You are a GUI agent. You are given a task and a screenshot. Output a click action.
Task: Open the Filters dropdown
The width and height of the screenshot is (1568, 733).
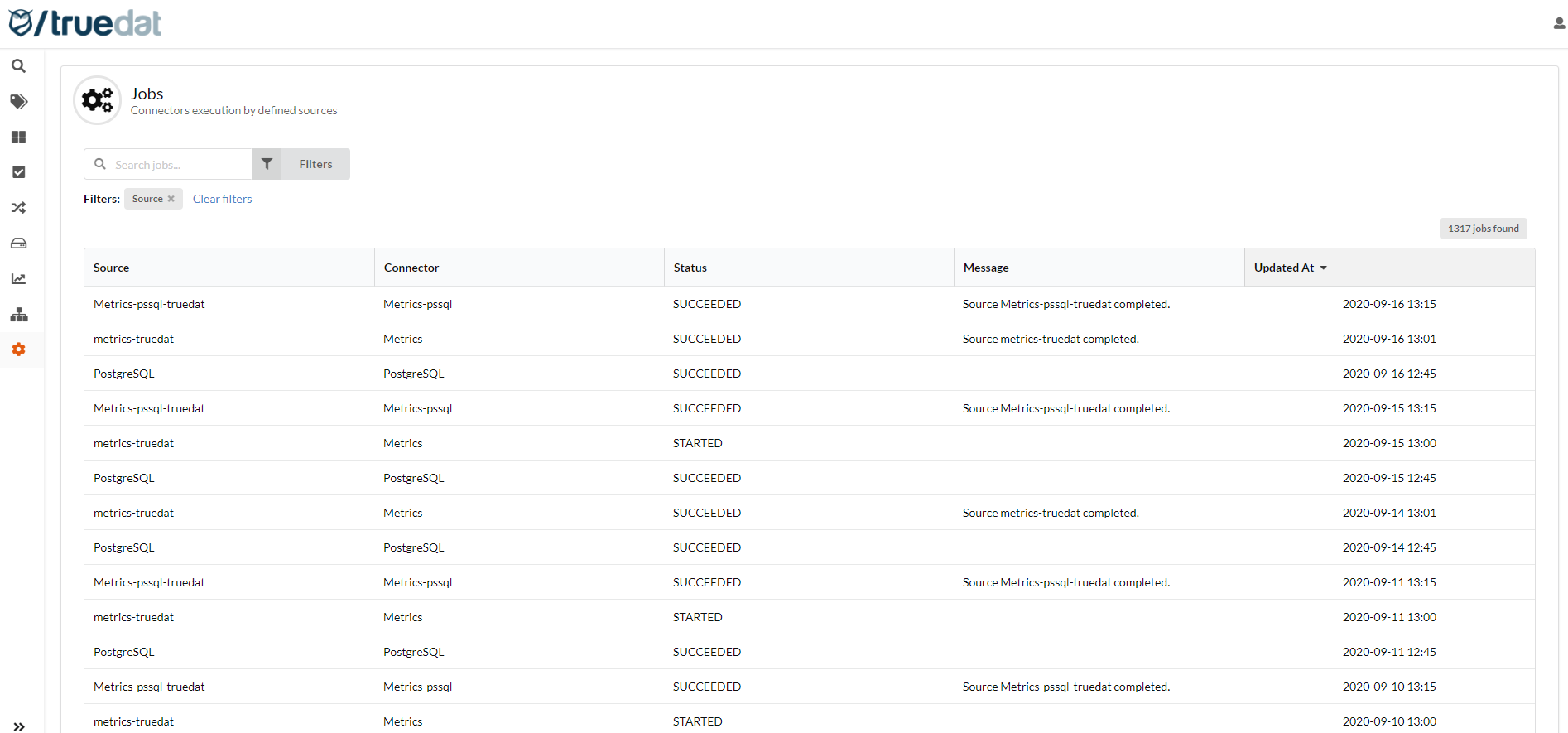tap(301, 164)
